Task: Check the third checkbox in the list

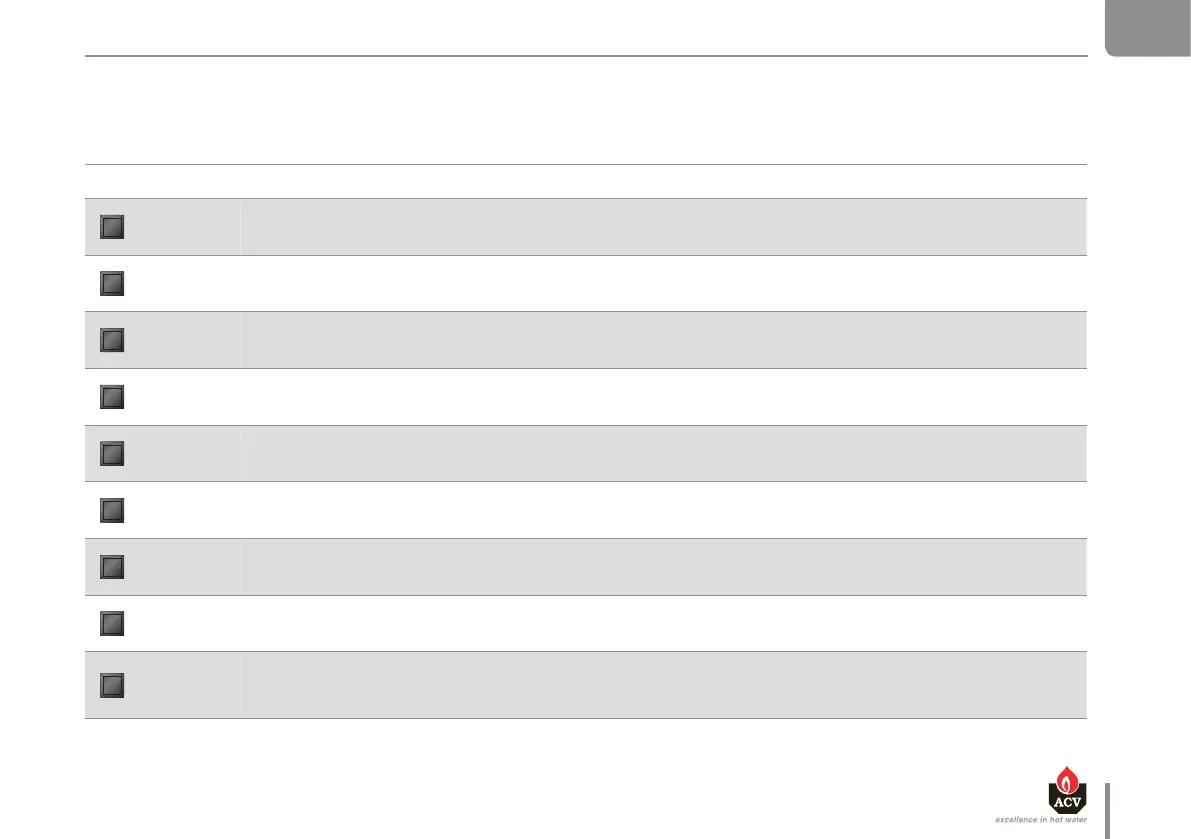Action: [112, 340]
